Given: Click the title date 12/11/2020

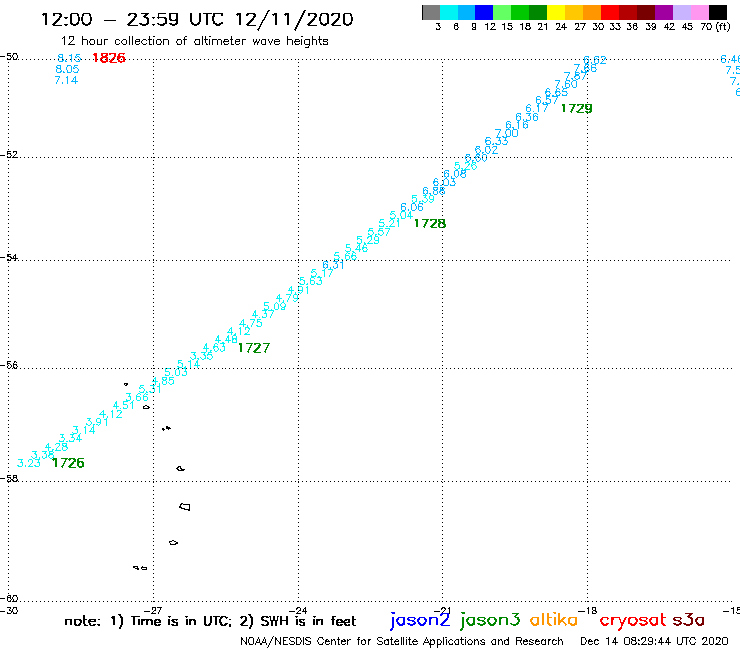Looking at the screenshot, I should [x=294, y=20].
